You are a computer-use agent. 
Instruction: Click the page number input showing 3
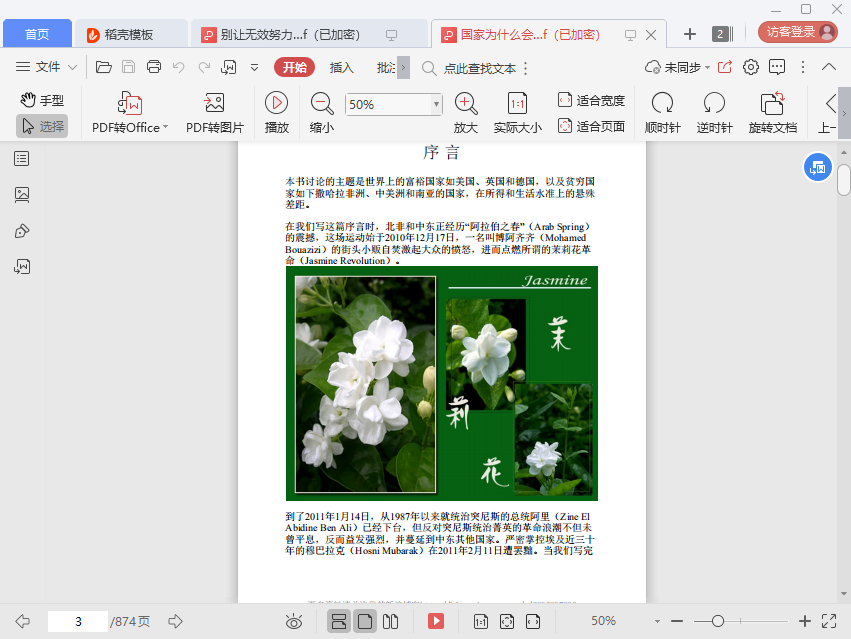(78, 621)
